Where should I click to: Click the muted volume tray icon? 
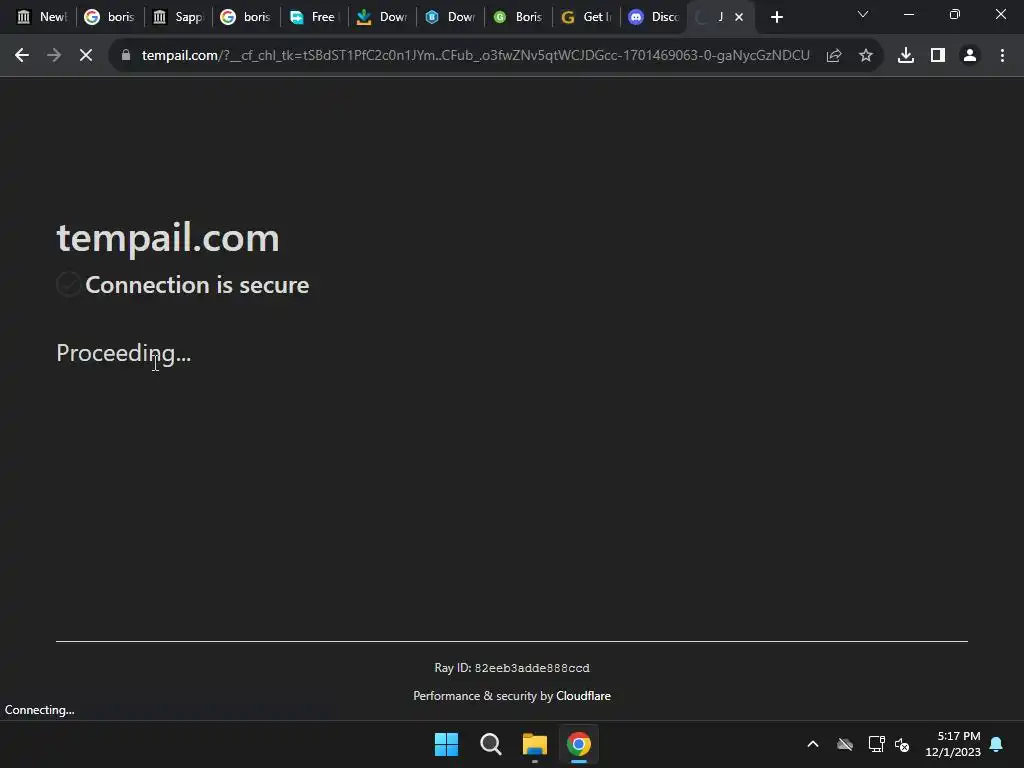click(903, 744)
